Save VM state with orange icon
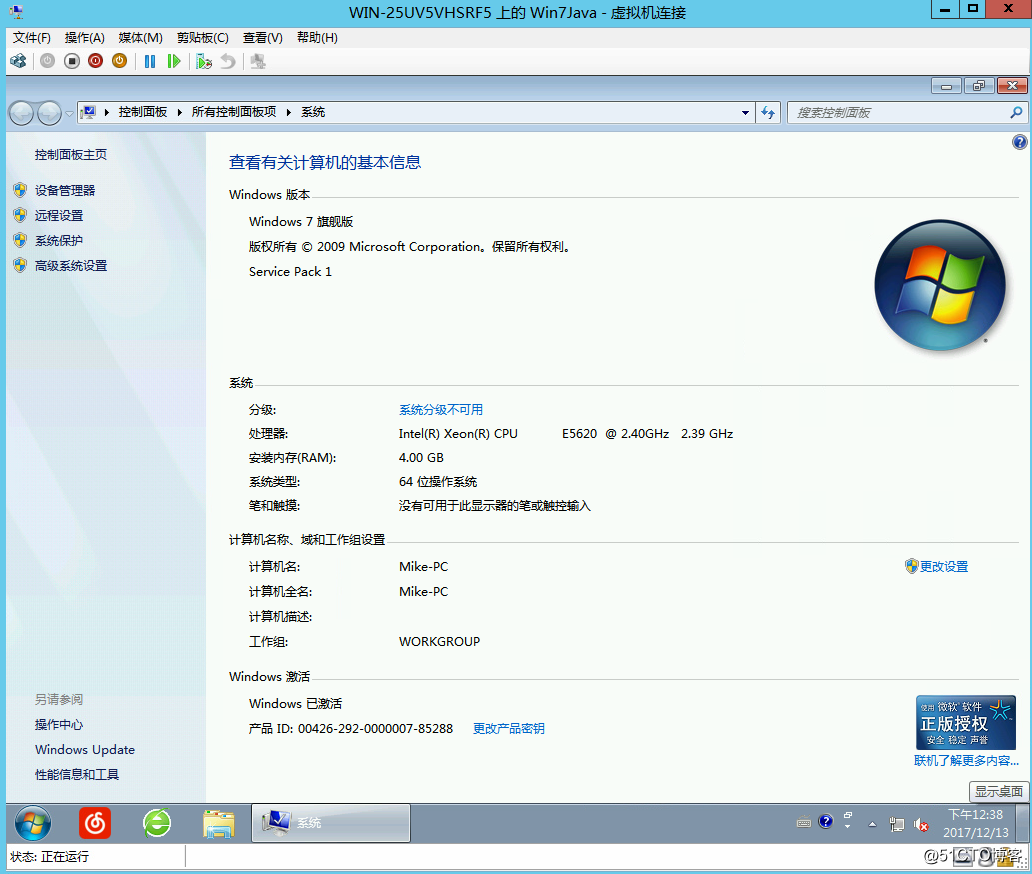This screenshot has height=874, width=1032. pyautogui.click(x=119, y=61)
